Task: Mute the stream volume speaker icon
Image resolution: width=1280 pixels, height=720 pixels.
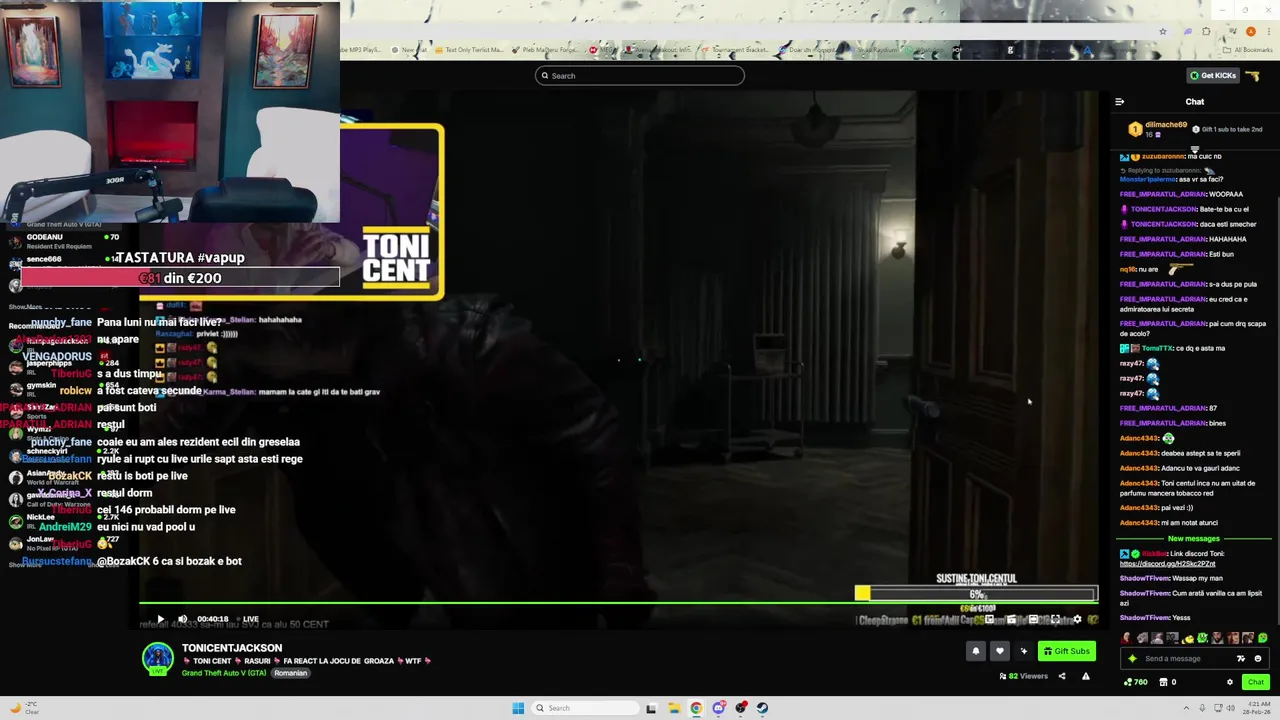Action: point(182,619)
